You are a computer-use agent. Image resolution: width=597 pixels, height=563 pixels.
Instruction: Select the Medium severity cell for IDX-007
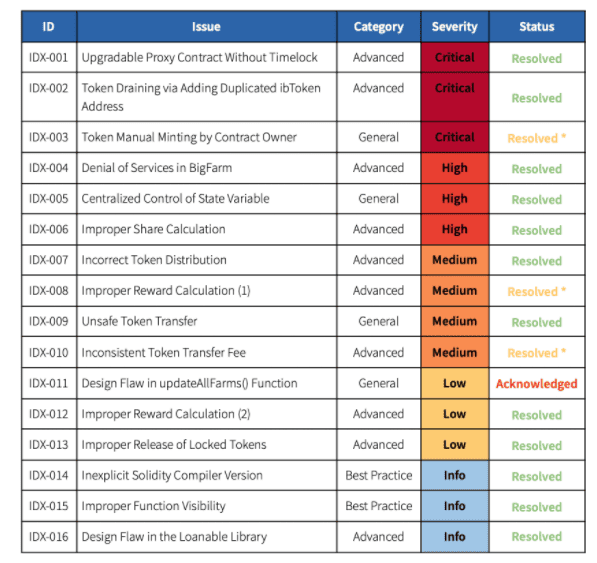click(455, 260)
